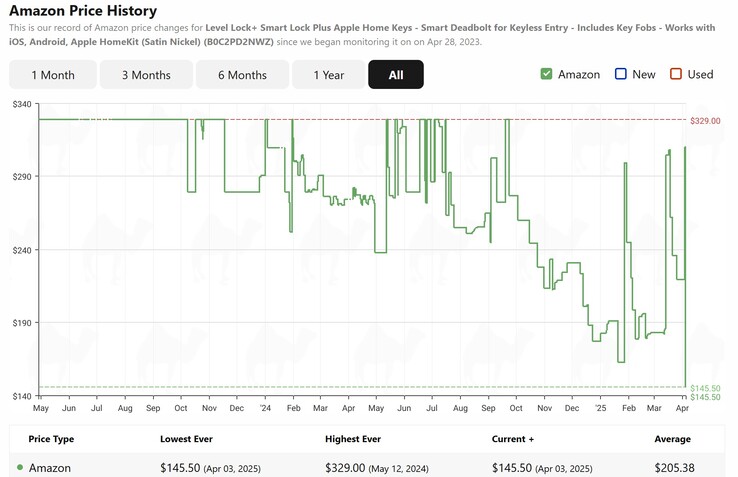Click the $205.38 average price value
The height and width of the screenshot is (477, 738).
(674, 468)
